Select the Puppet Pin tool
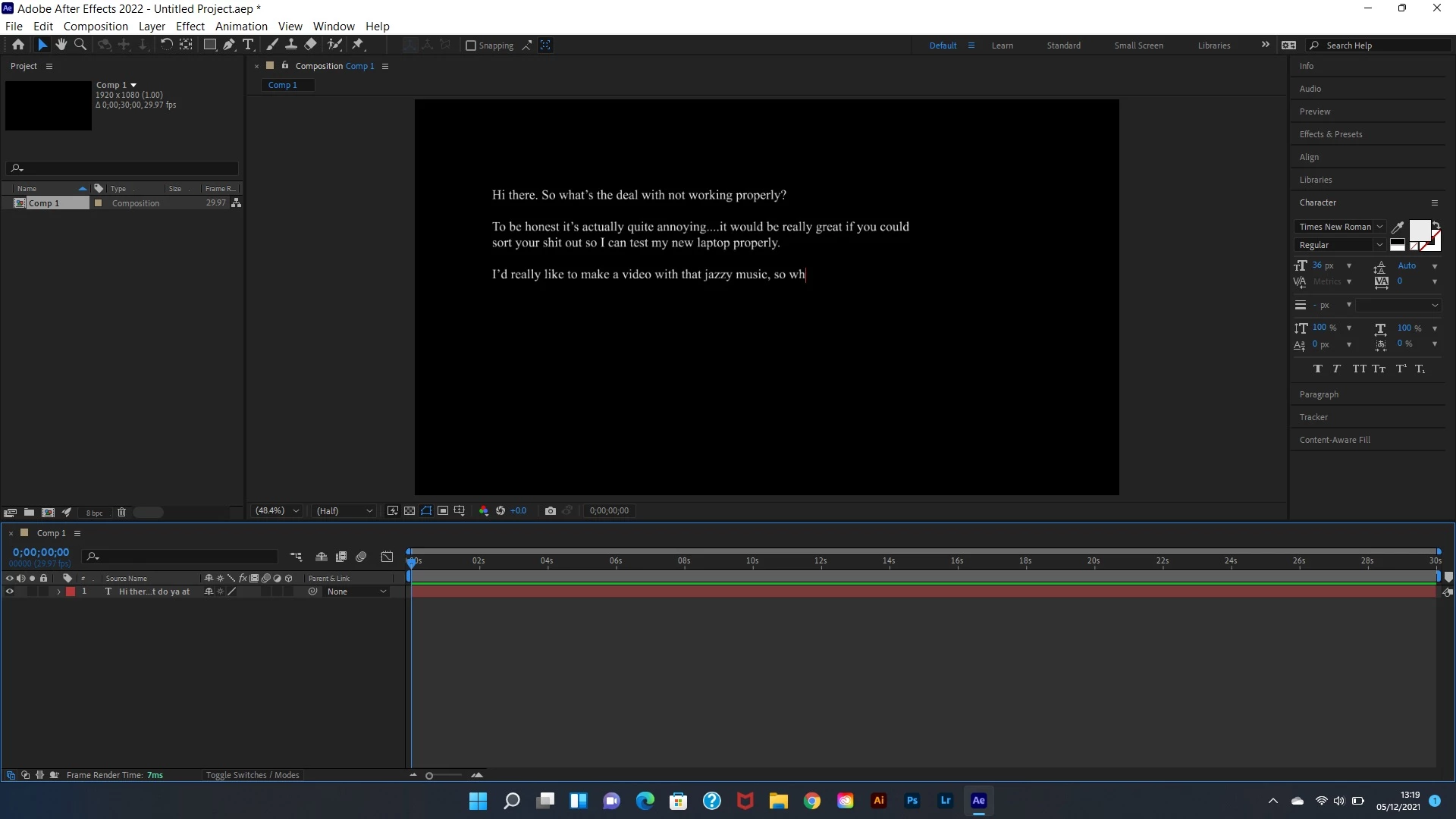Viewport: 1456px width, 819px height. 359,45
